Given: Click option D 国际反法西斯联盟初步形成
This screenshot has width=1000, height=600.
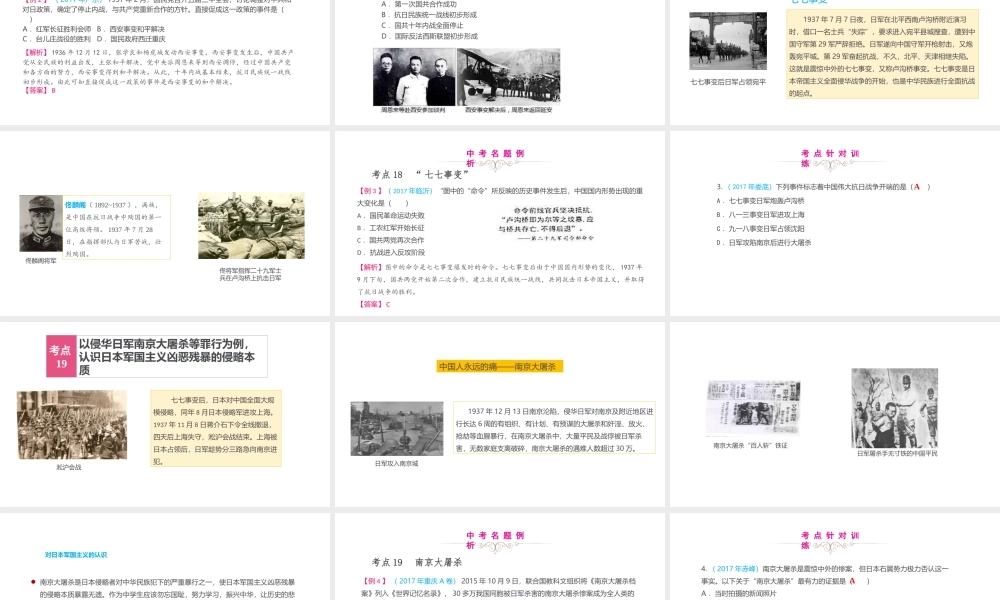Looking at the screenshot, I should 429,36.
